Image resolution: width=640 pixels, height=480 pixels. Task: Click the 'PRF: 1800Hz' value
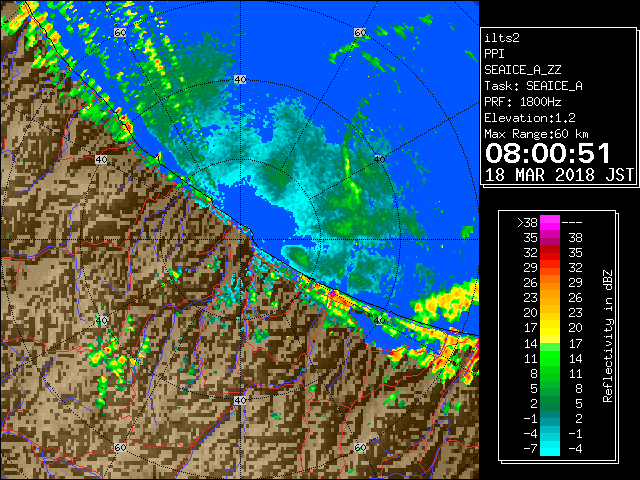coord(522,102)
